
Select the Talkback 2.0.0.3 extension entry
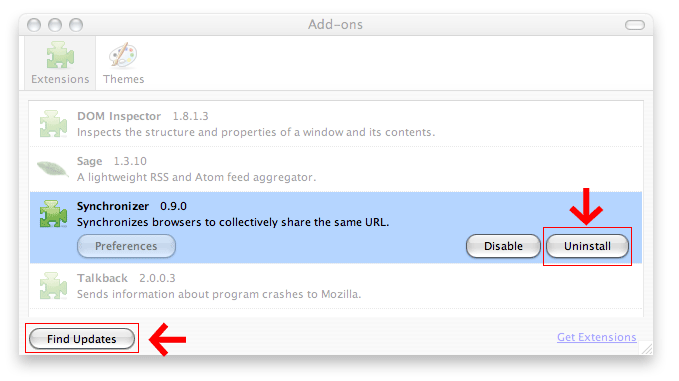pos(336,286)
